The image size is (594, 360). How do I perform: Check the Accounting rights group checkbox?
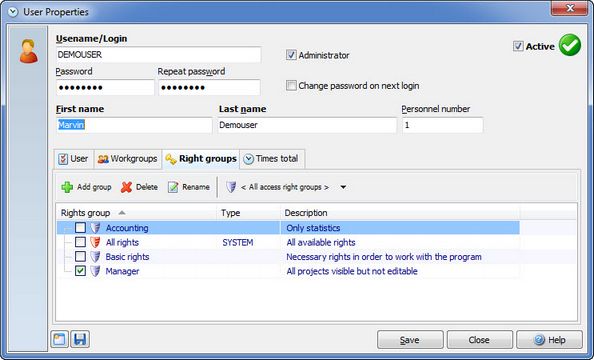(80, 228)
